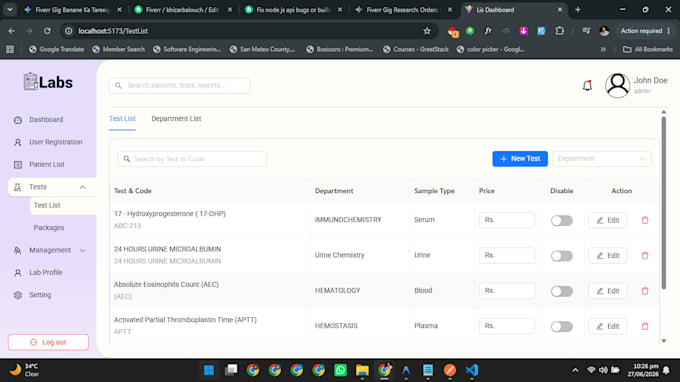This screenshot has height=382, width=680.
Task: Edit the 17-Hydroxyprogesterone test
Action: (608, 220)
